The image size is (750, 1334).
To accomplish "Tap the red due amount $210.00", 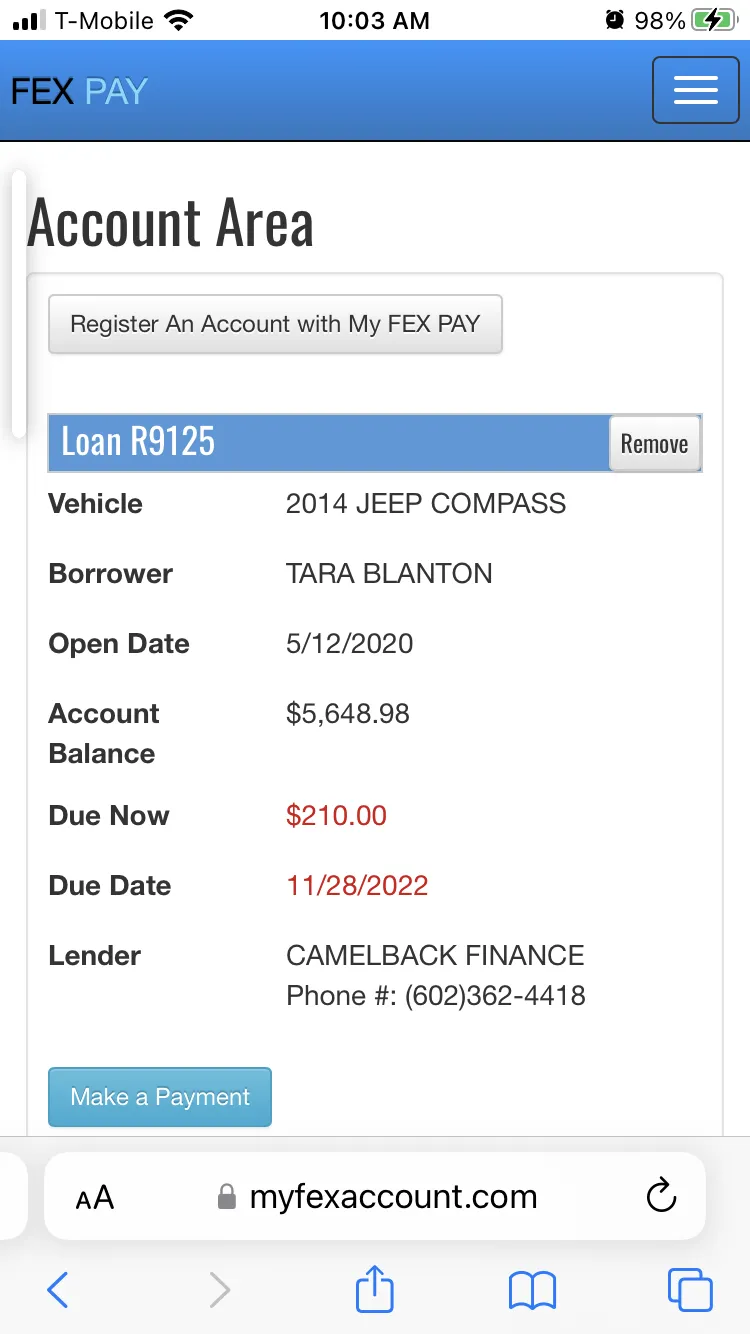I will (x=336, y=815).
